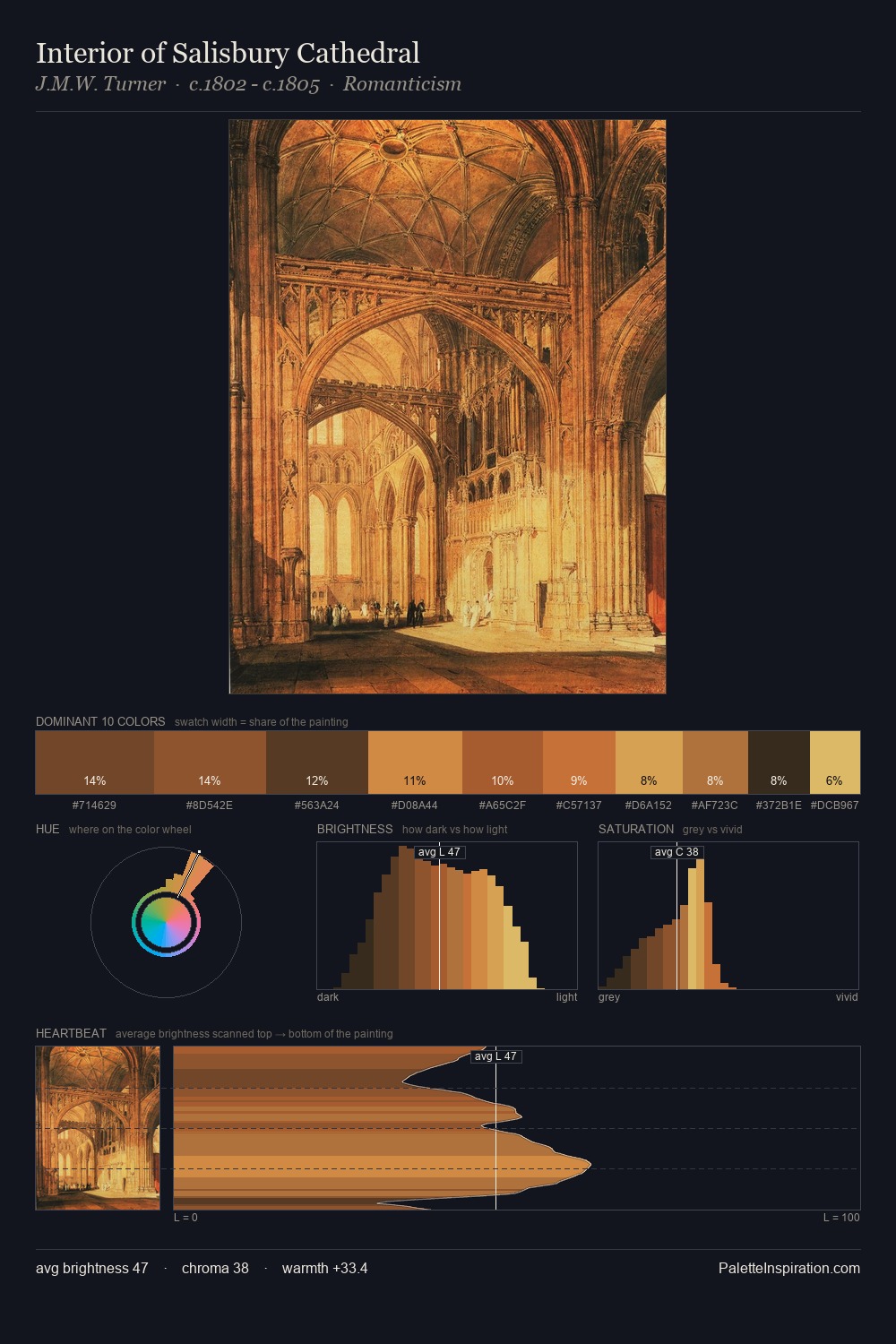
Task: Click the hex code text '#372B1E'
Action: click(x=779, y=806)
